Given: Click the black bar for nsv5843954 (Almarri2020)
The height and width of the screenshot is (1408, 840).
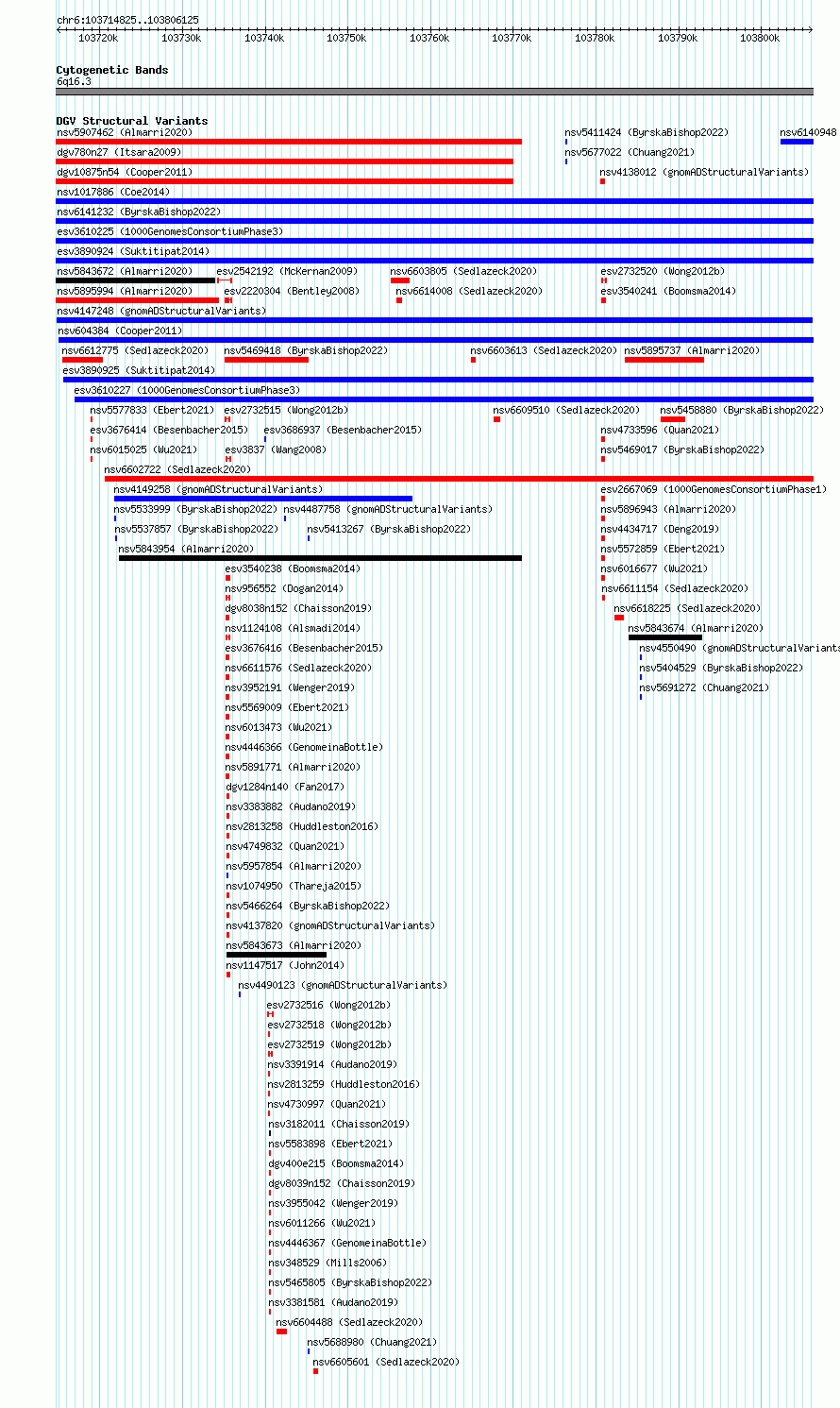Looking at the screenshot, I should point(320,558).
